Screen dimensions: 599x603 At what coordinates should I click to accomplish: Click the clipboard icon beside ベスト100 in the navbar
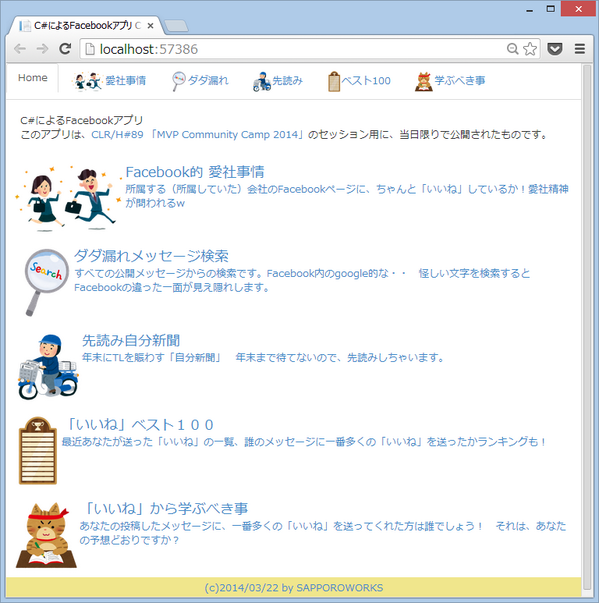[x=334, y=82]
